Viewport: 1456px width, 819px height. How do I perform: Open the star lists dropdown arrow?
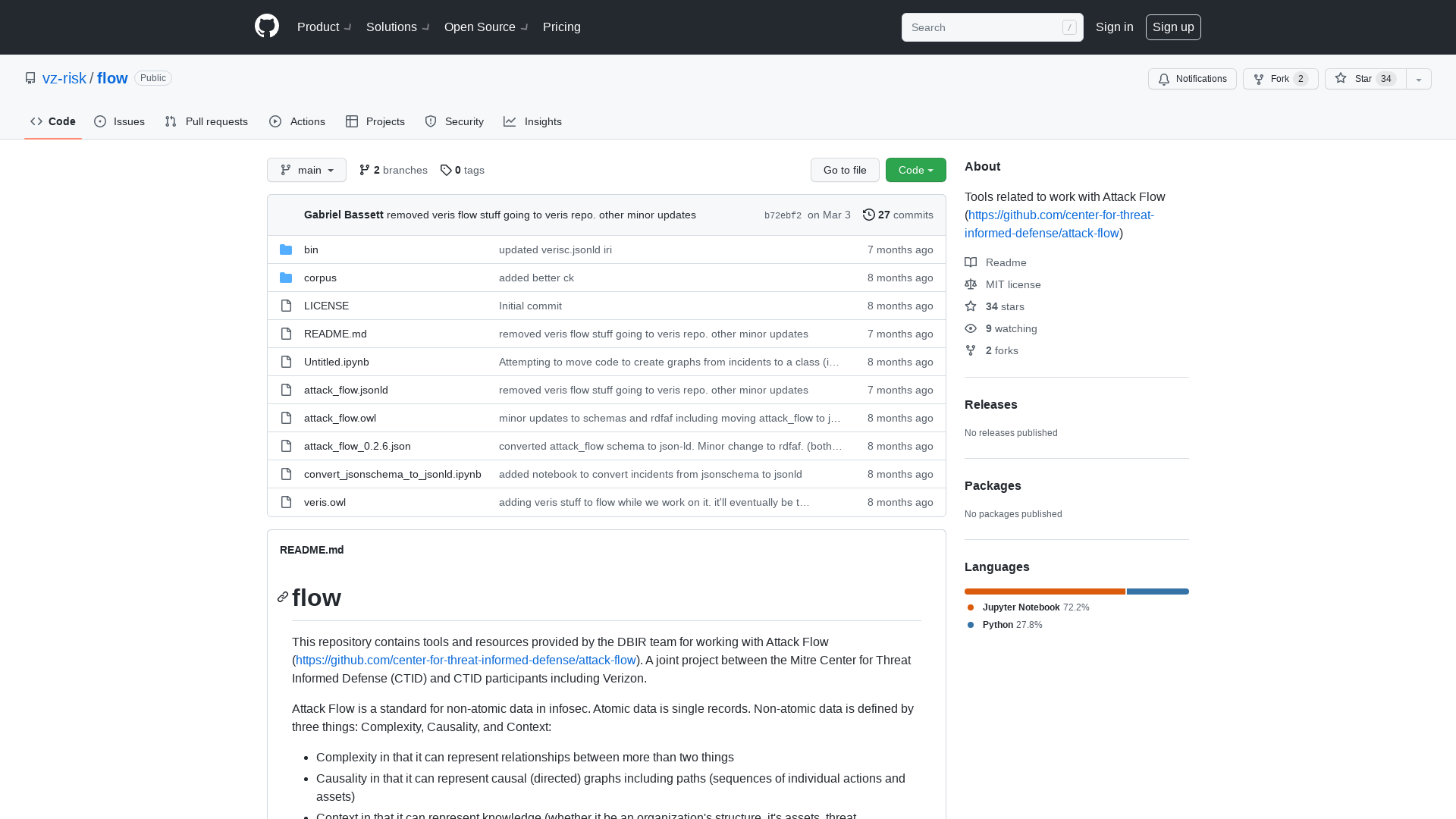pos(1419,79)
